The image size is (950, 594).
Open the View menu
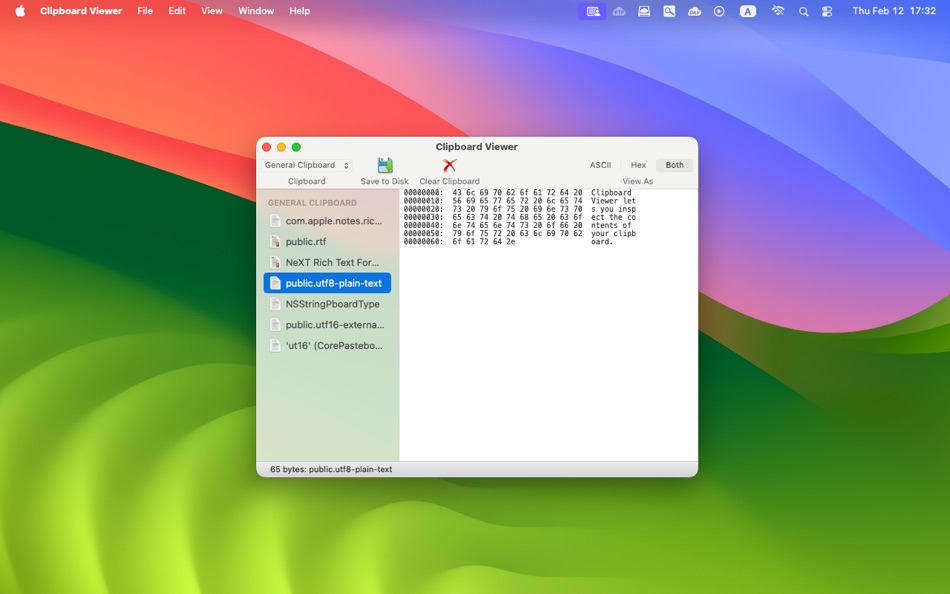click(211, 11)
